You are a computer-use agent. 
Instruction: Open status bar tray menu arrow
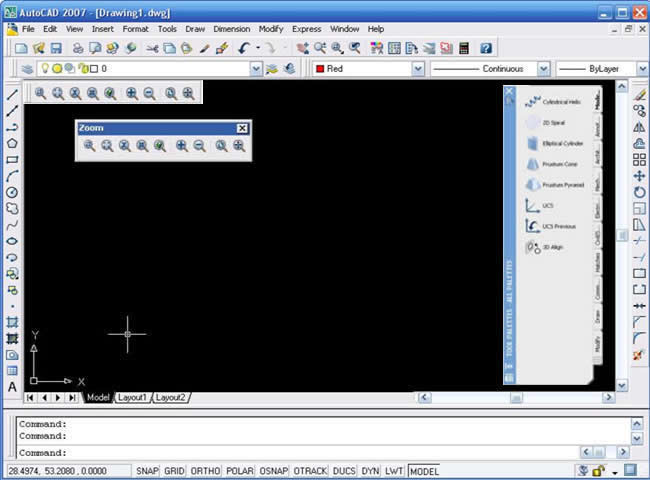(615, 472)
